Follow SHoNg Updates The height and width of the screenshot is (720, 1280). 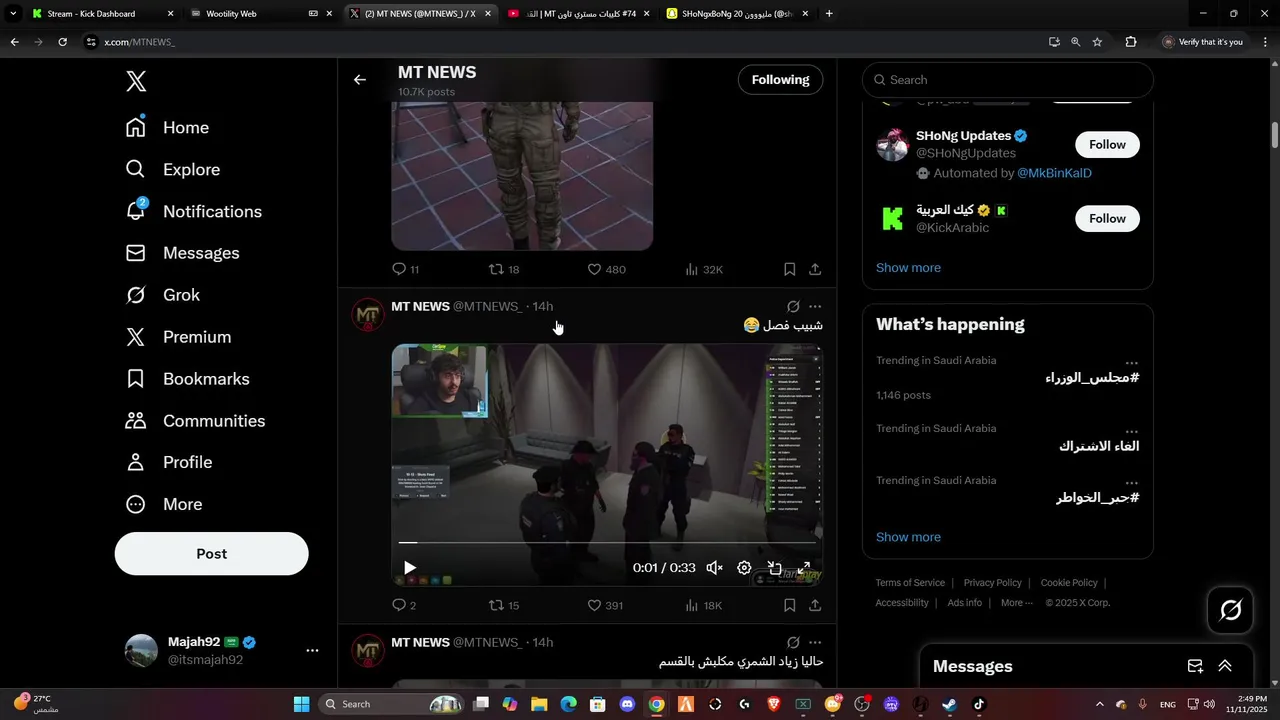click(1107, 145)
